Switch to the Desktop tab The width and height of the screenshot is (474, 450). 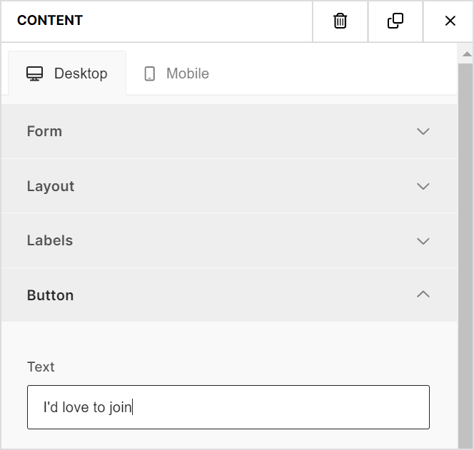[x=67, y=73]
